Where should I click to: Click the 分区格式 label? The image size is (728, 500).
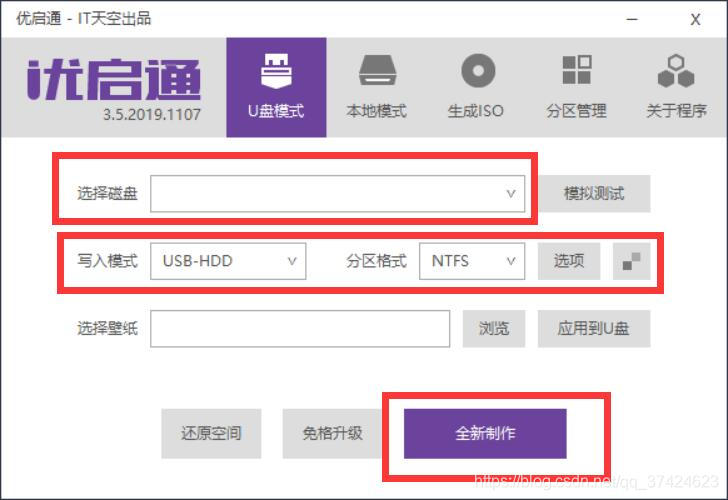[x=376, y=261]
